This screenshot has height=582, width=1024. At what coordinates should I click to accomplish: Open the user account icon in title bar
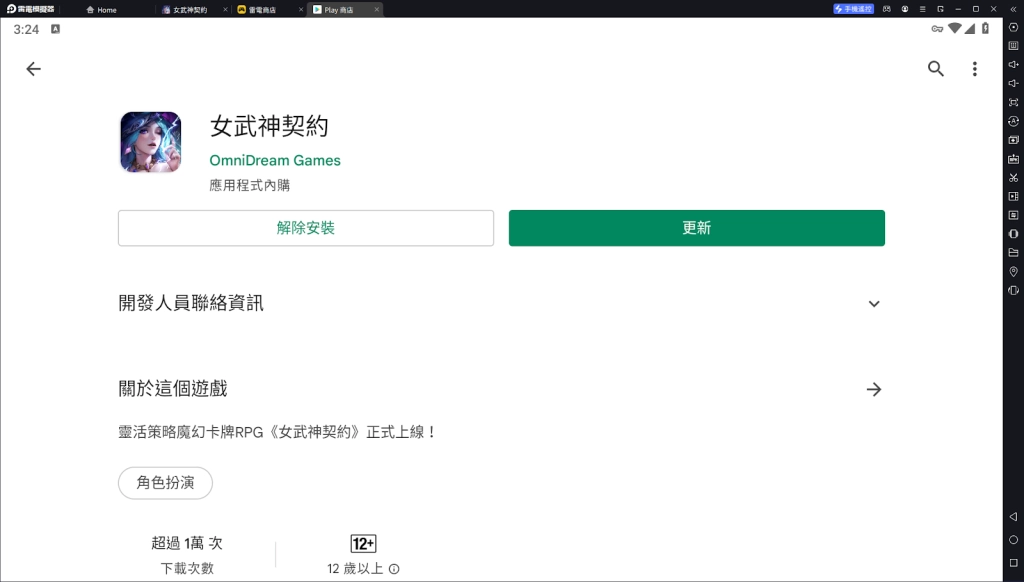point(904,9)
